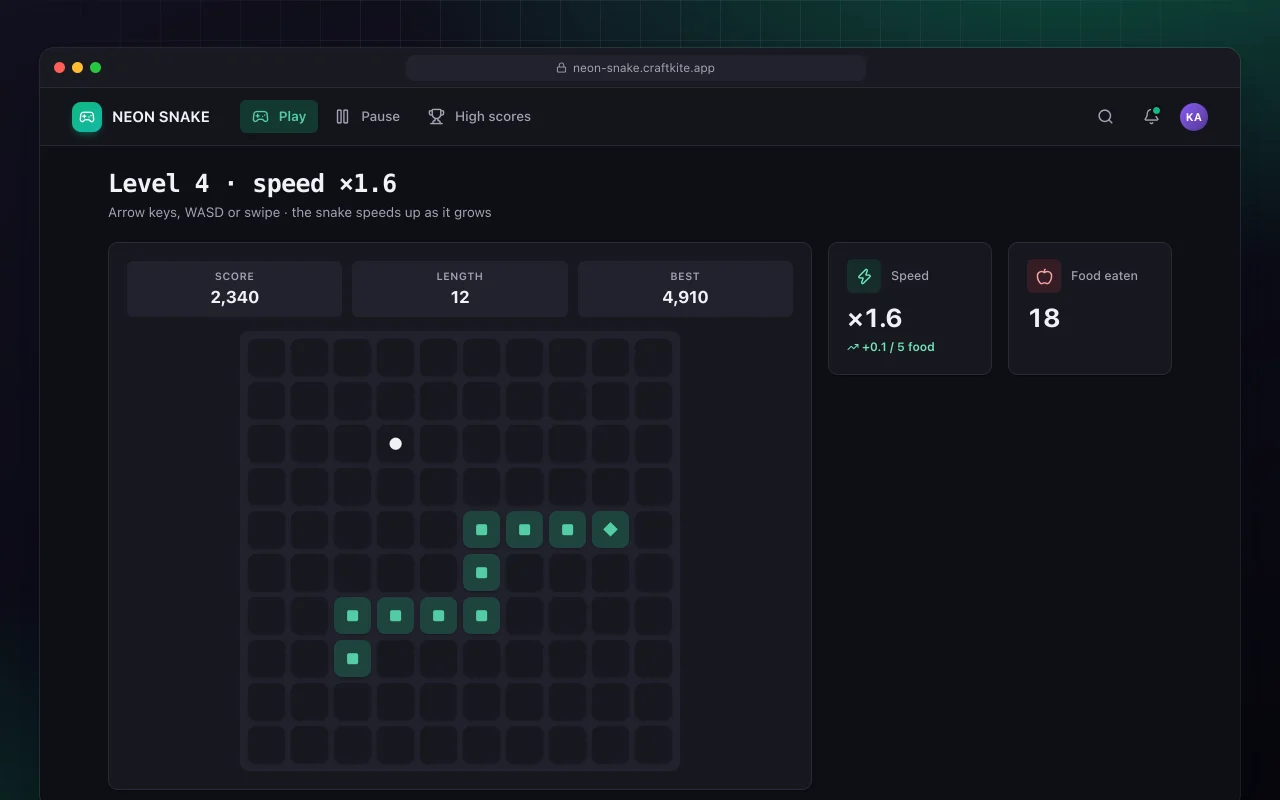The height and width of the screenshot is (800, 1280).
Task: Click the Food eaten count 18
Action: coord(1044,318)
